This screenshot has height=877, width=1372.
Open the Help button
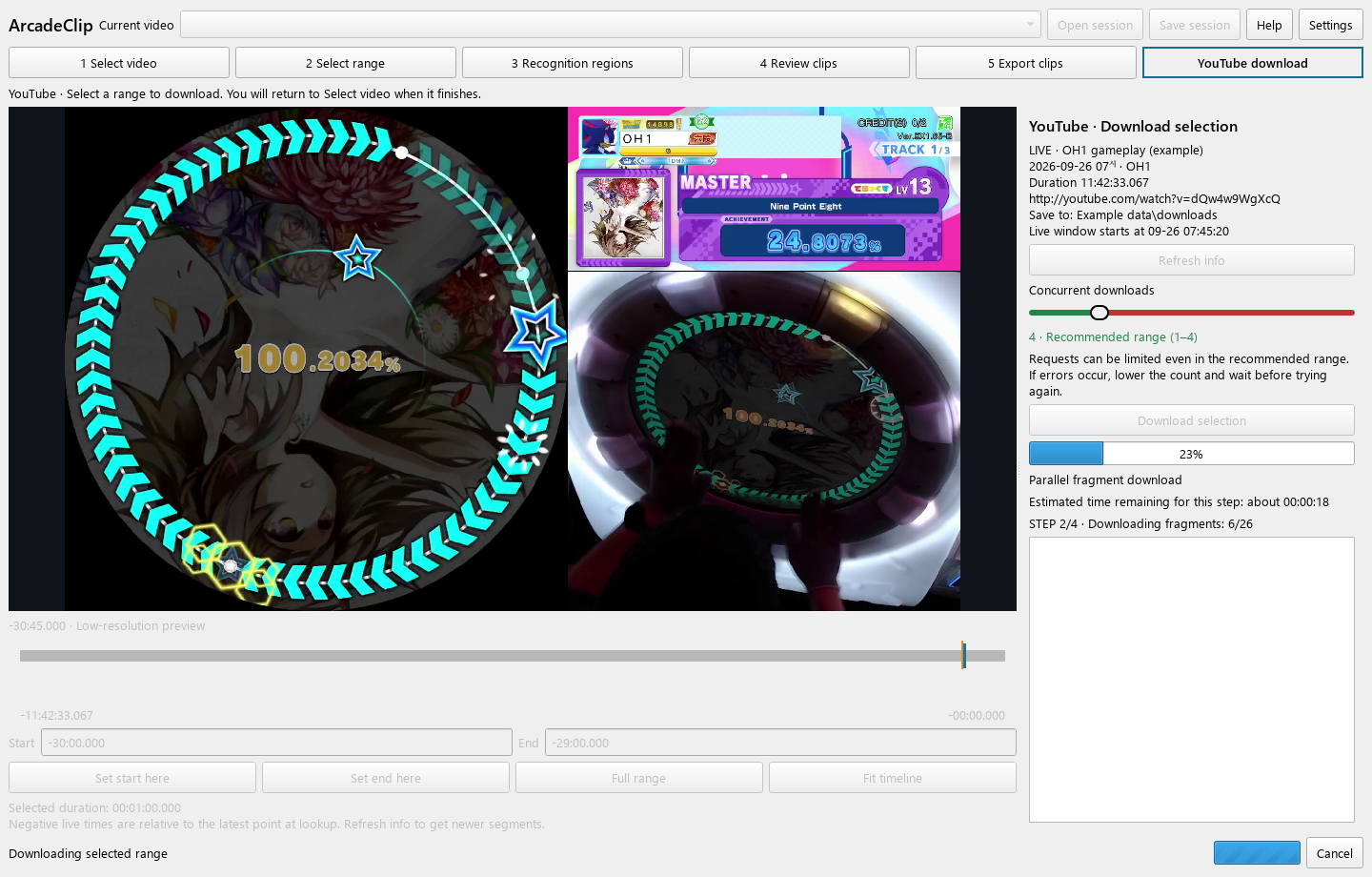point(1269,25)
